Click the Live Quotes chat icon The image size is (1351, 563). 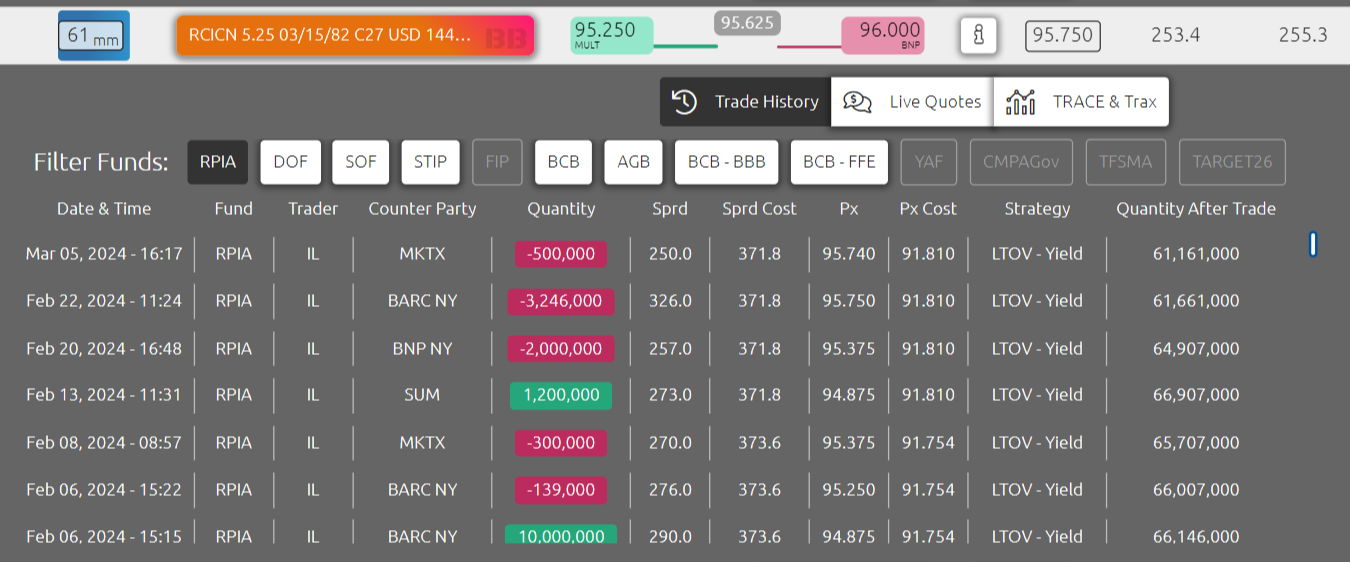[857, 102]
